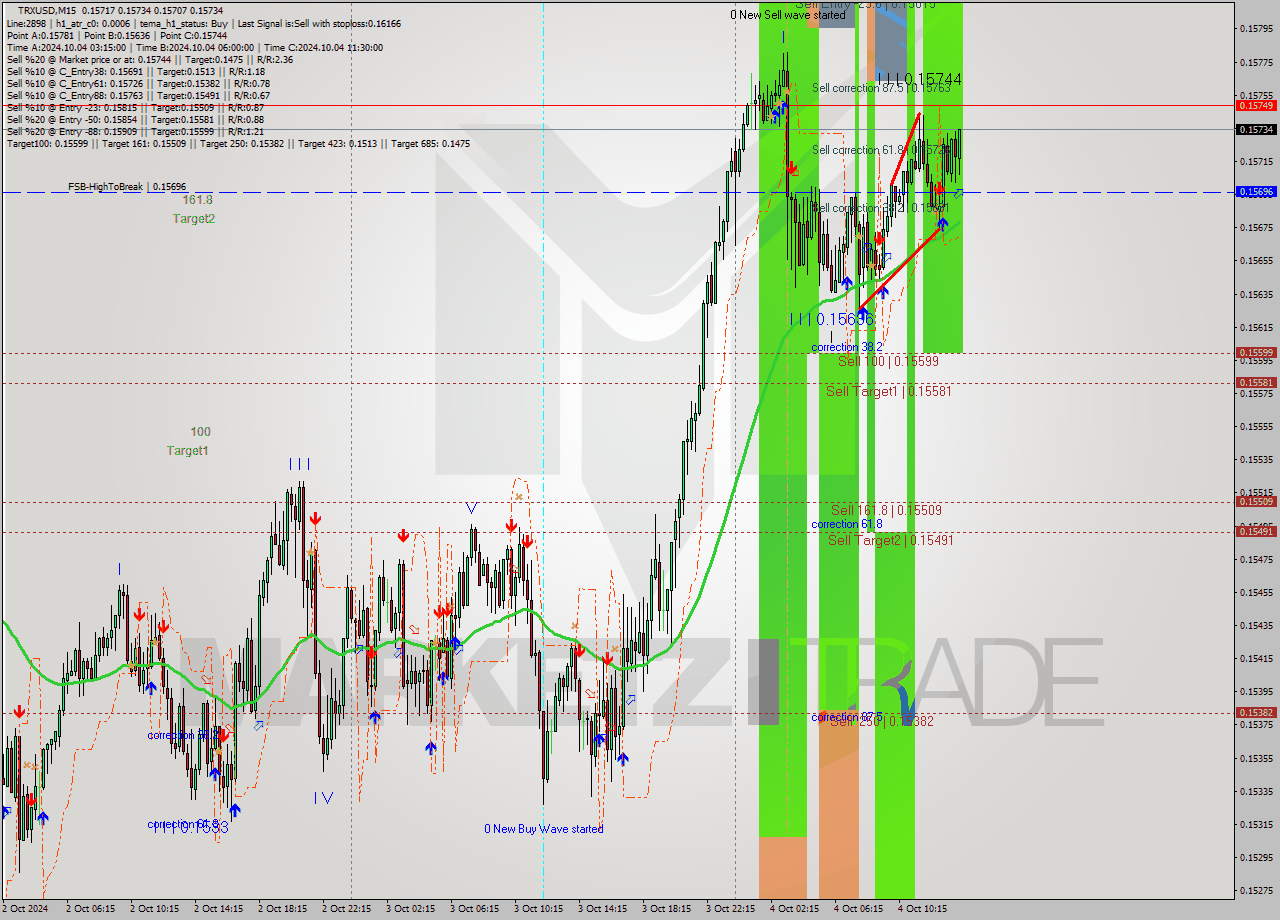Click the 0.15555 price axis value
The width and height of the screenshot is (1280, 920).
1255,426
